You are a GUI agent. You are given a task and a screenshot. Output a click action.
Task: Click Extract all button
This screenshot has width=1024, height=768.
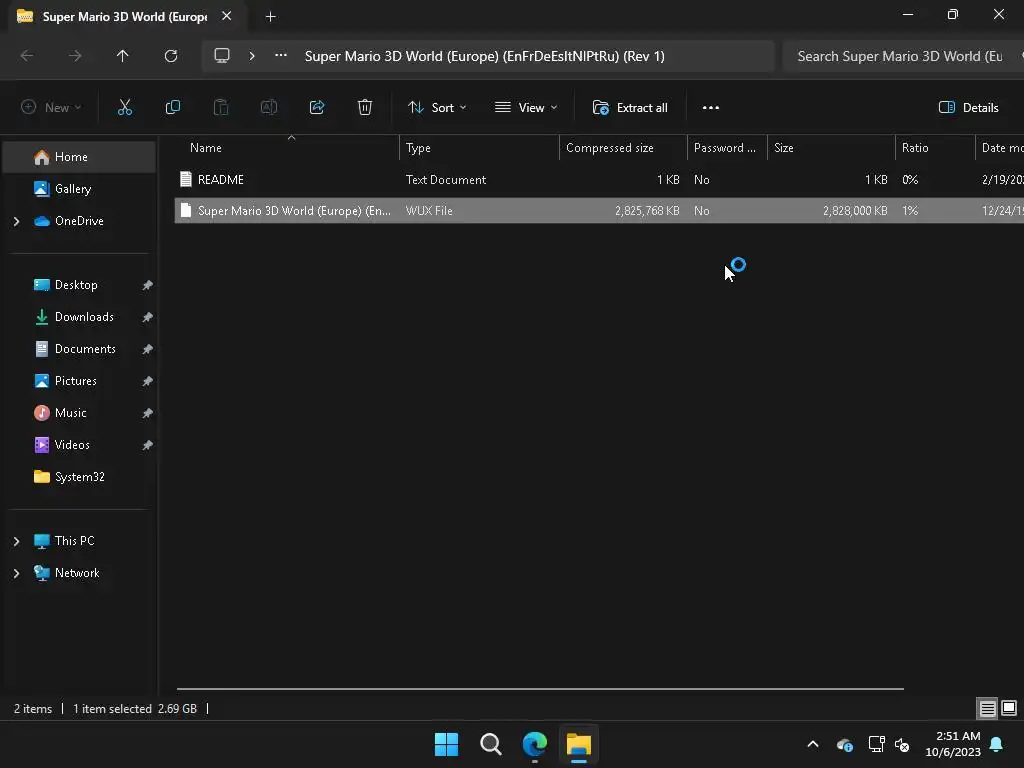(x=630, y=108)
